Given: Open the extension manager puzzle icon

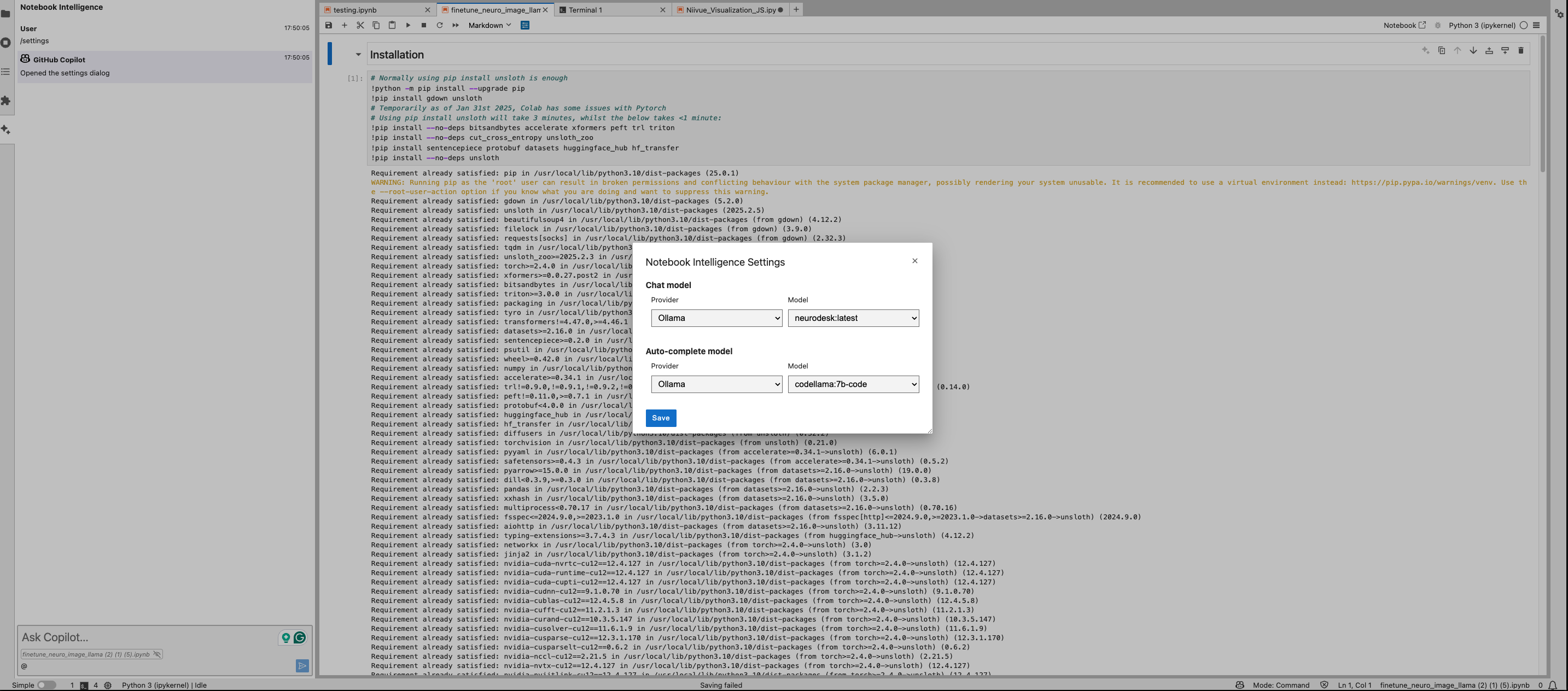Looking at the screenshot, I should pos(6,101).
